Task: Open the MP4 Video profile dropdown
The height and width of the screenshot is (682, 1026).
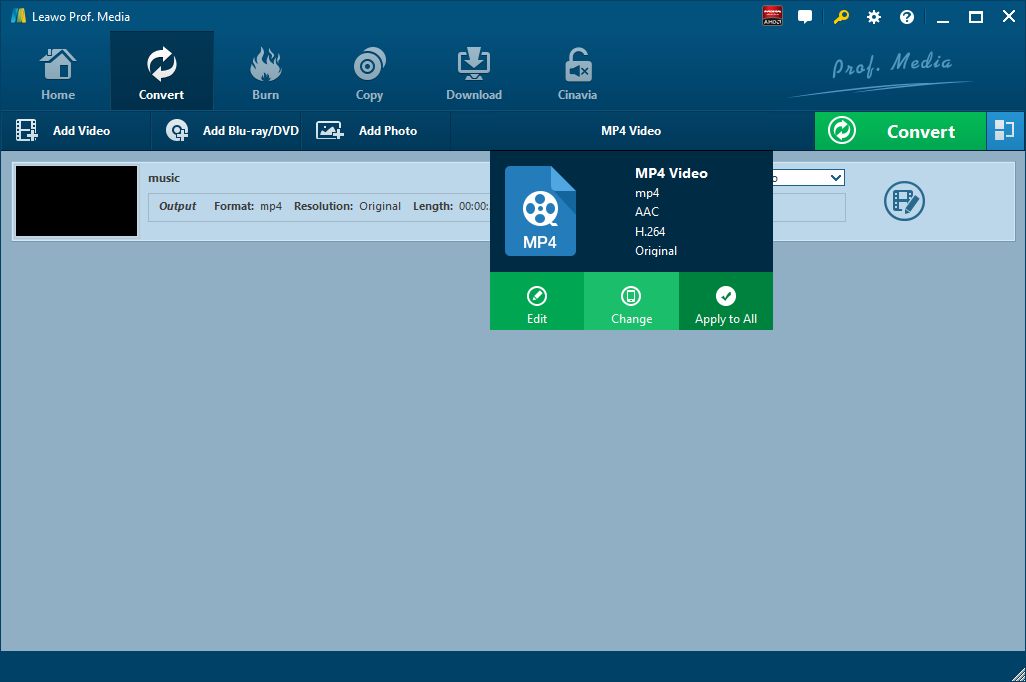Action: (x=630, y=131)
